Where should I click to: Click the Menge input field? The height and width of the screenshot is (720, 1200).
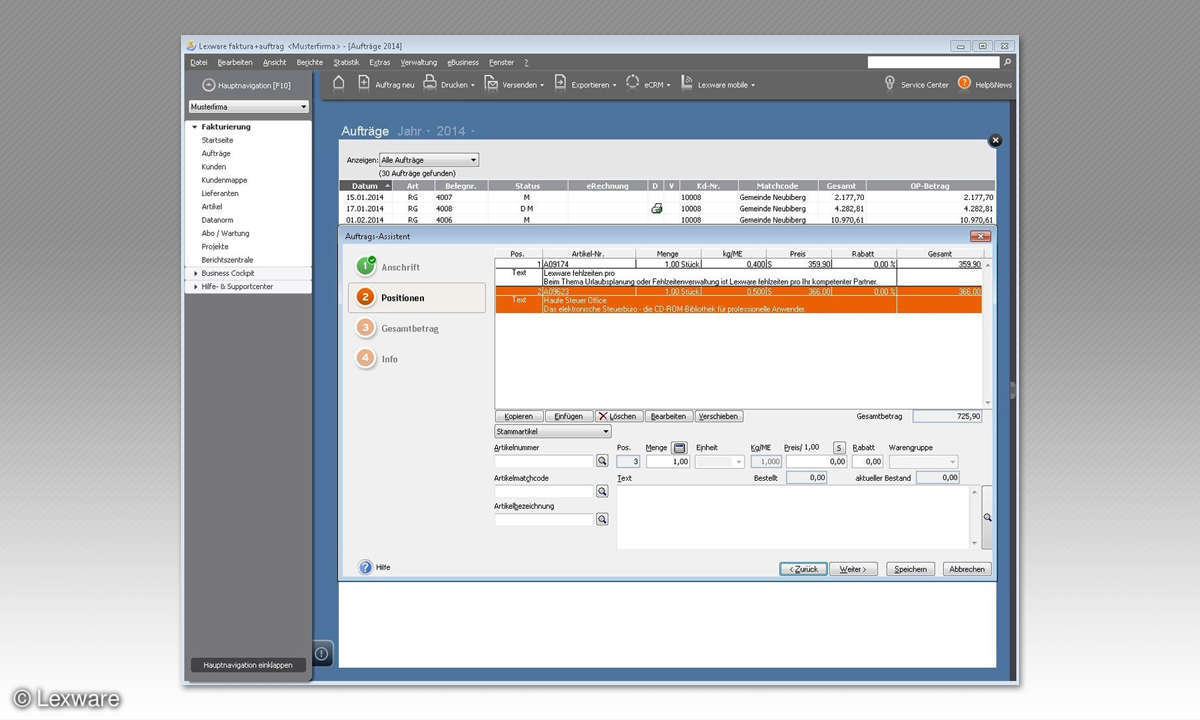668,462
